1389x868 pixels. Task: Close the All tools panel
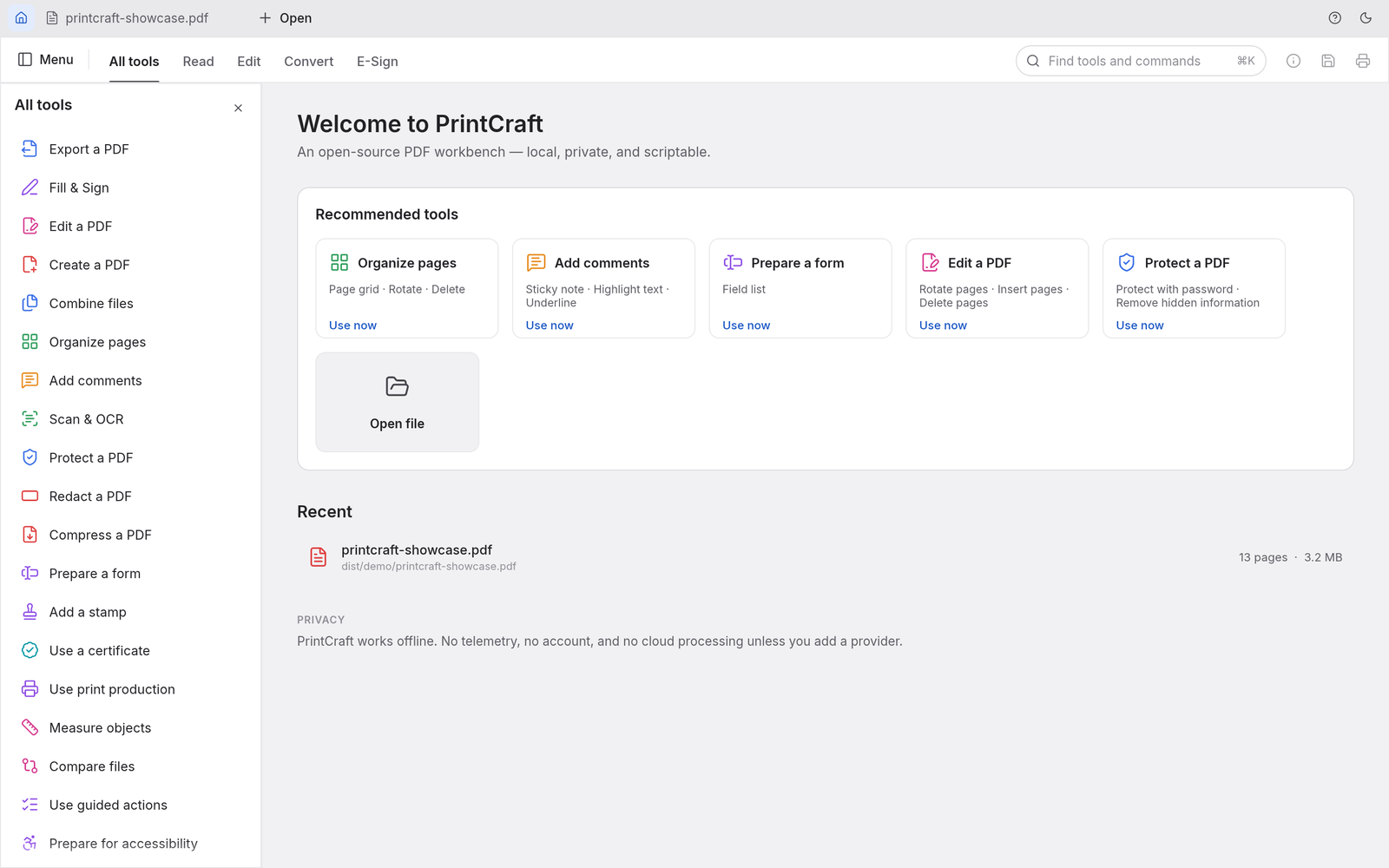(238, 108)
